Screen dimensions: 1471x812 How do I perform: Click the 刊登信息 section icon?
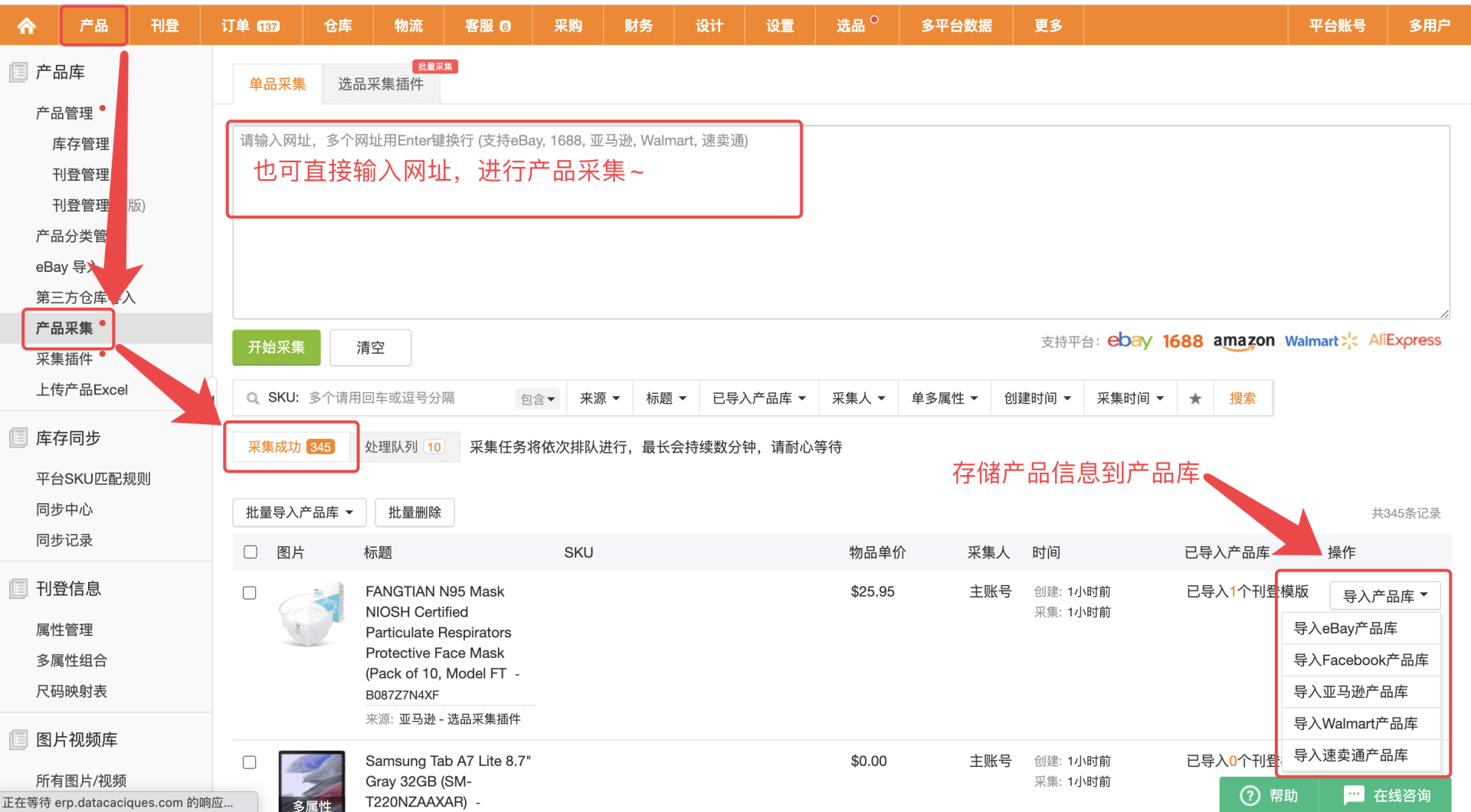coord(18,588)
